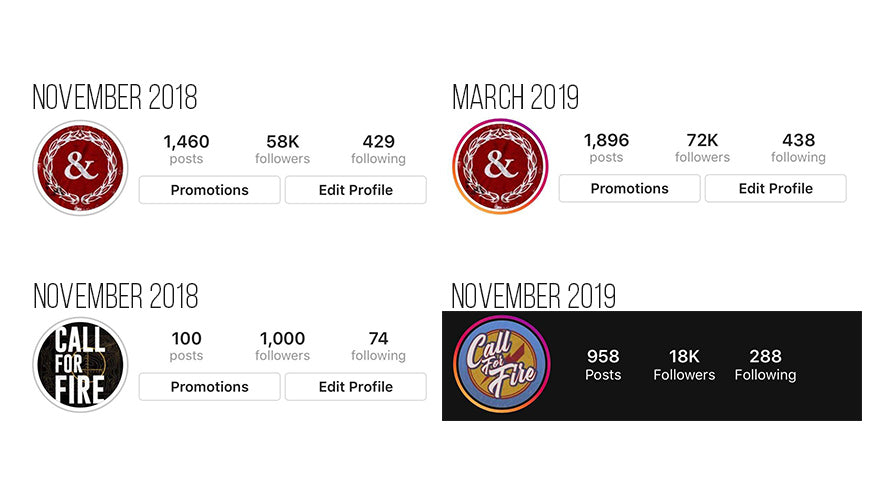Open the 72K followers count
This screenshot has width=883, height=496.
pyautogui.click(x=702, y=148)
